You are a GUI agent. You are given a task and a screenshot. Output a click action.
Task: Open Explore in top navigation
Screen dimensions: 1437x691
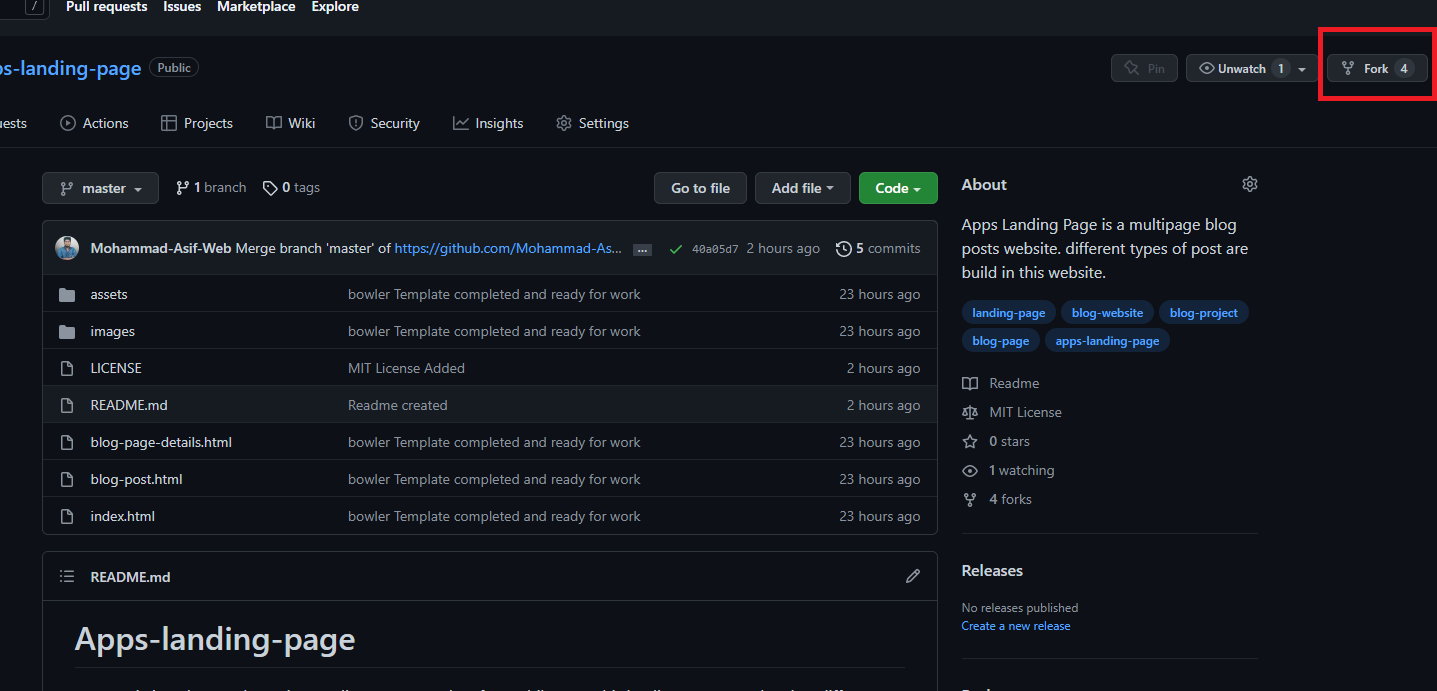point(335,7)
